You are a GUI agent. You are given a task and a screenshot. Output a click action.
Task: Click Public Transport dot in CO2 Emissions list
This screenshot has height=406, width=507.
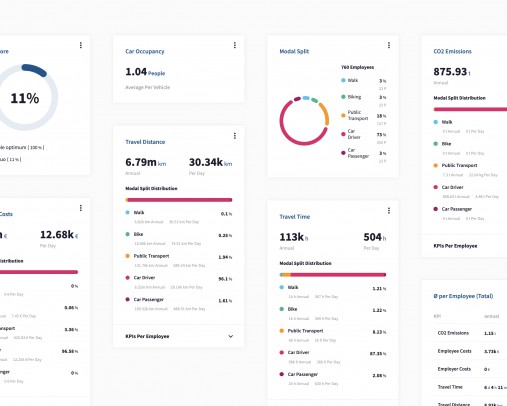(436, 165)
